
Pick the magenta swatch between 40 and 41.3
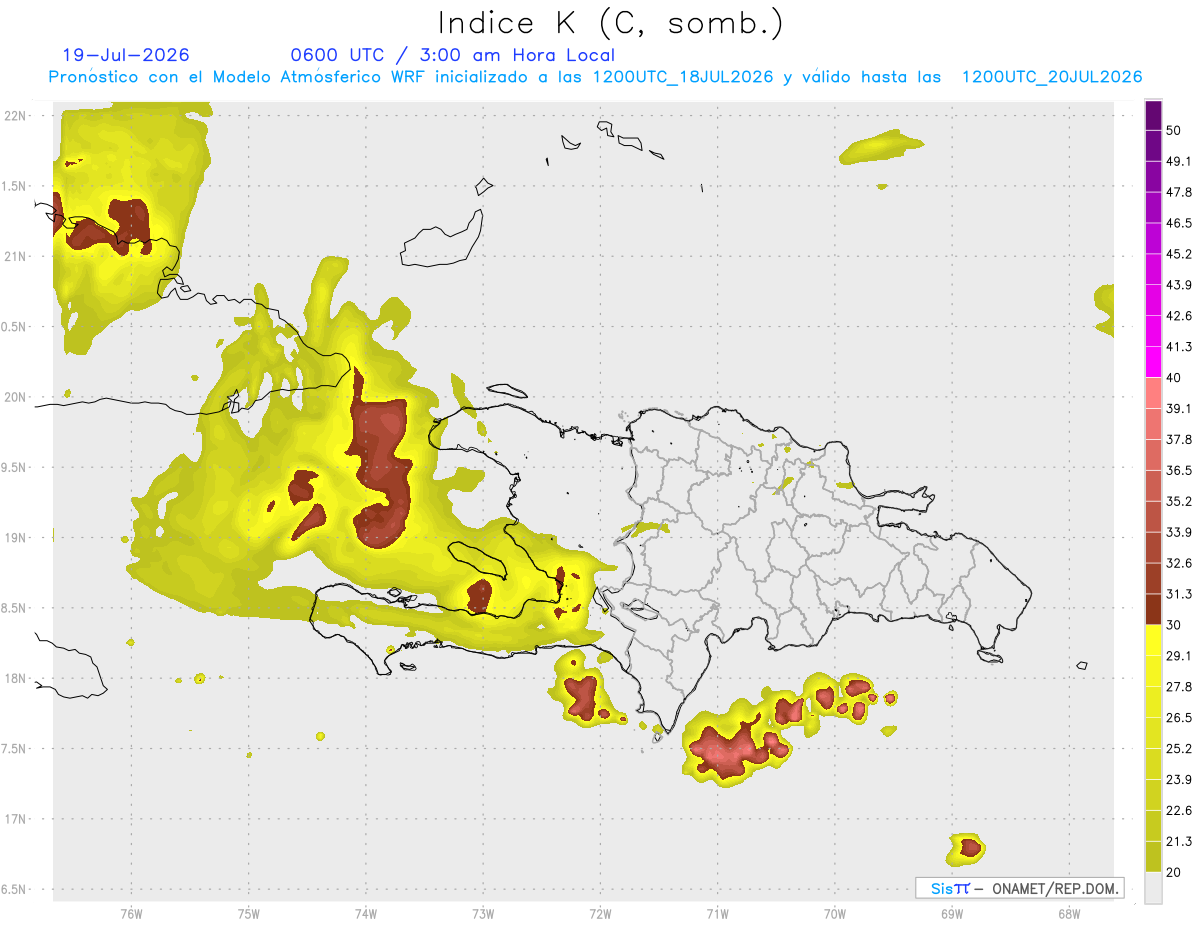click(1153, 362)
